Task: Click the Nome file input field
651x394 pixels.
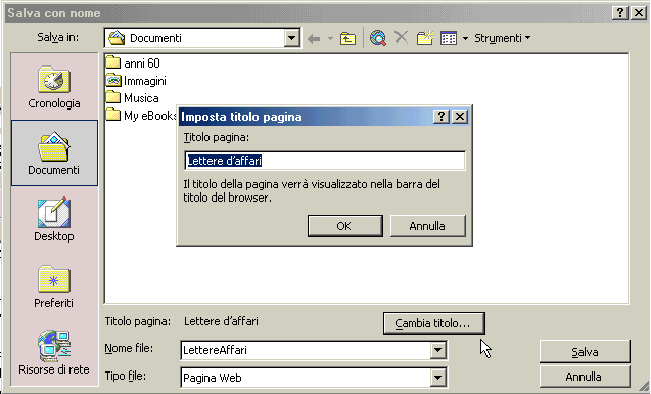Action: pyautogui.click(x=306, y=350)
